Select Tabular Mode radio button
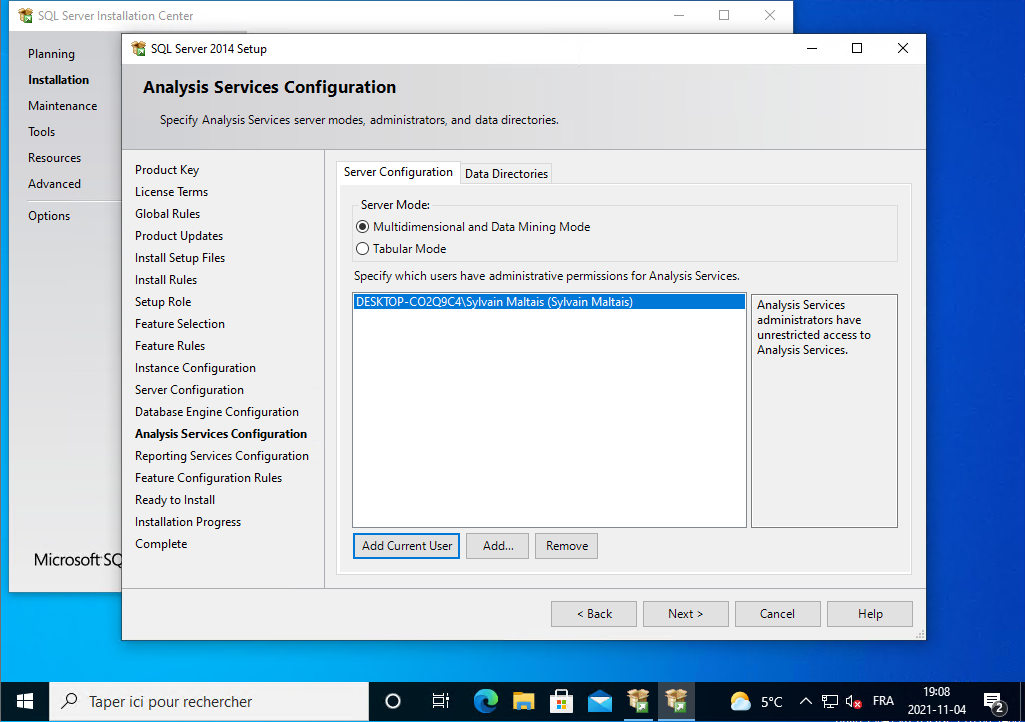This screenshot has width=1025, height=722. (x=363, y=249)
